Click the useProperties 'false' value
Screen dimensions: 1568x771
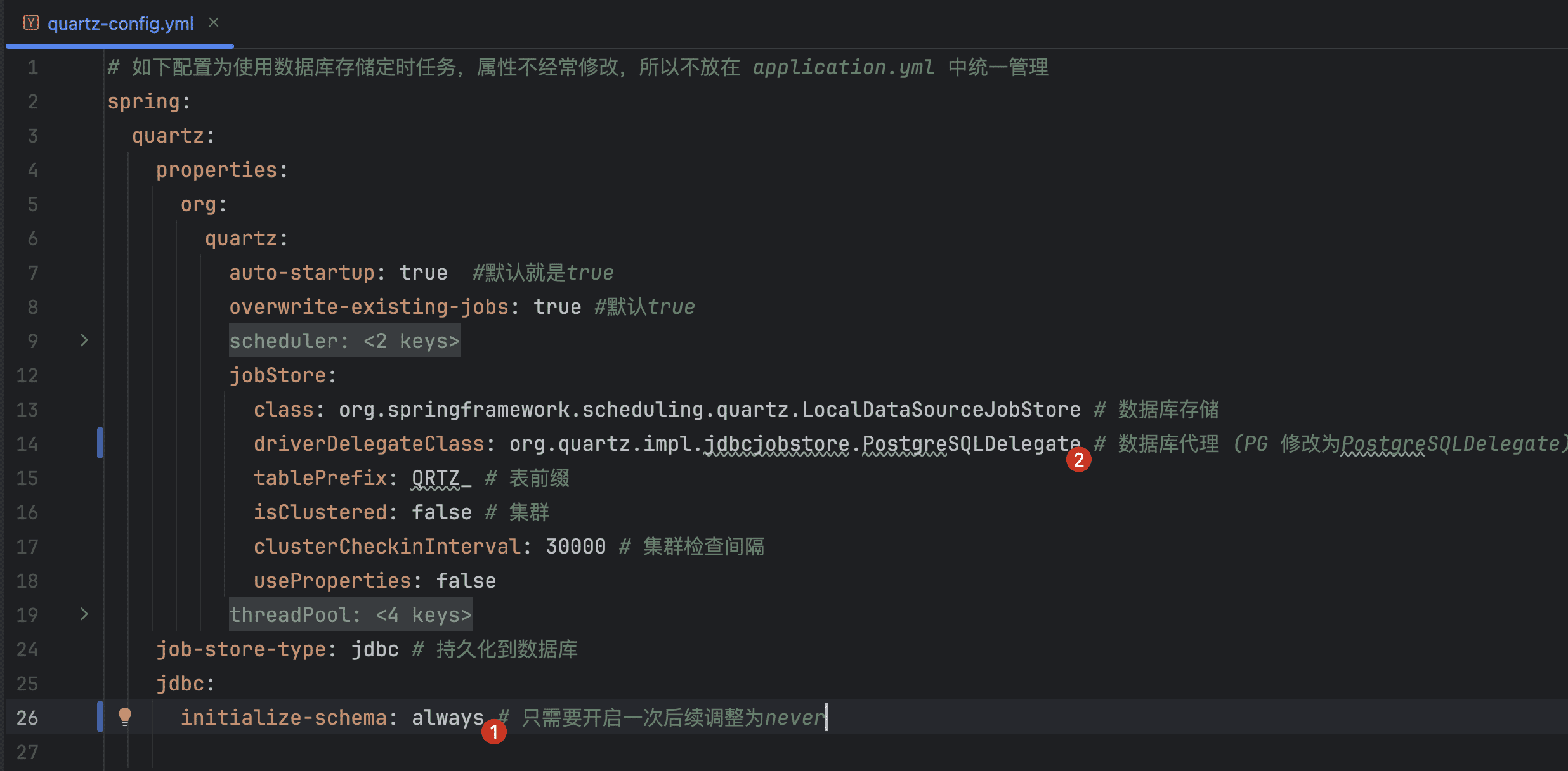coord(466,581)
